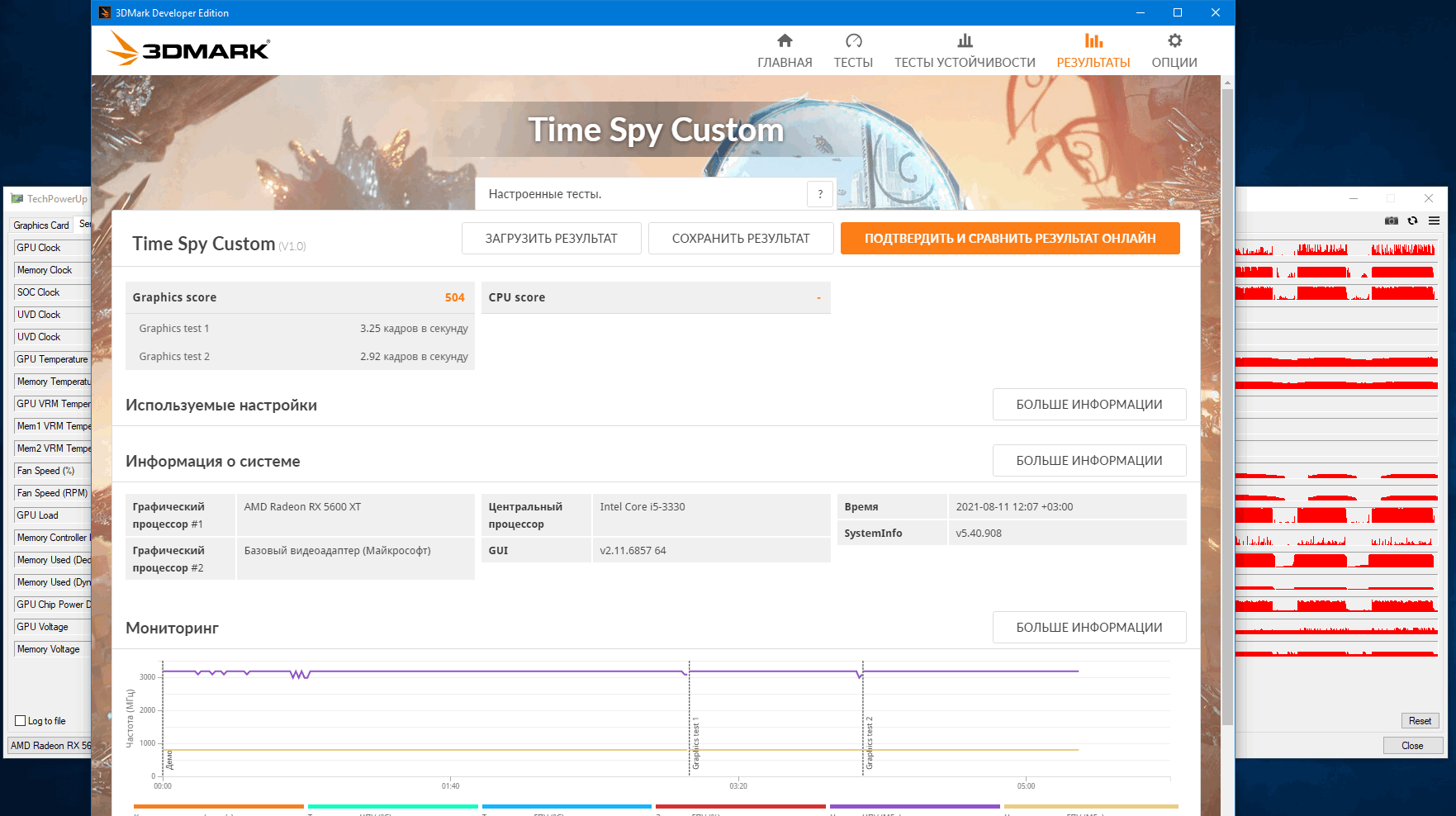Select the teal monitoring legend bar
The image size is (1456, 816).
coord(393,806)
